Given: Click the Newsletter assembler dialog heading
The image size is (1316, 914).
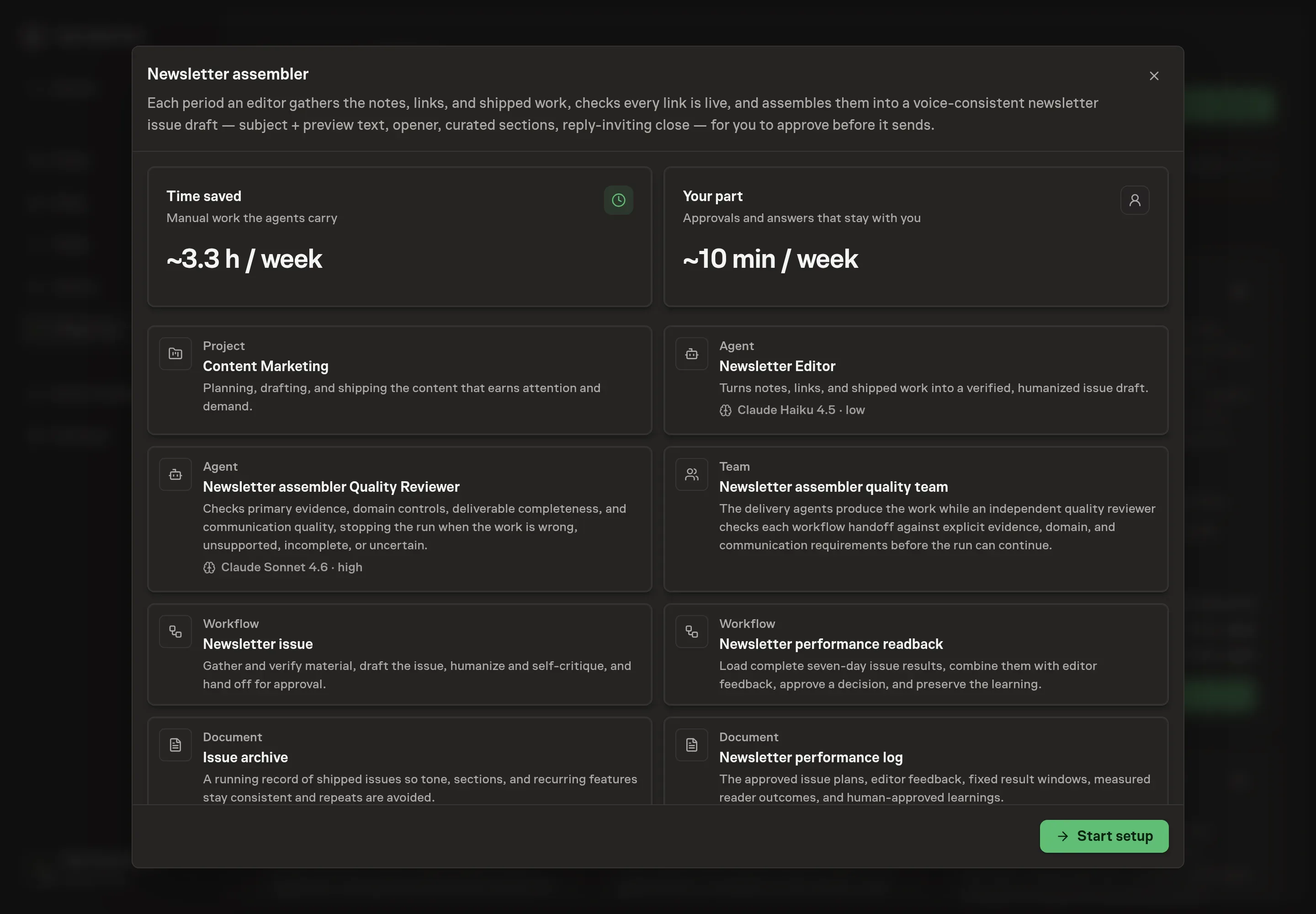Looking at the screenshot, I should tap(228, 74).
